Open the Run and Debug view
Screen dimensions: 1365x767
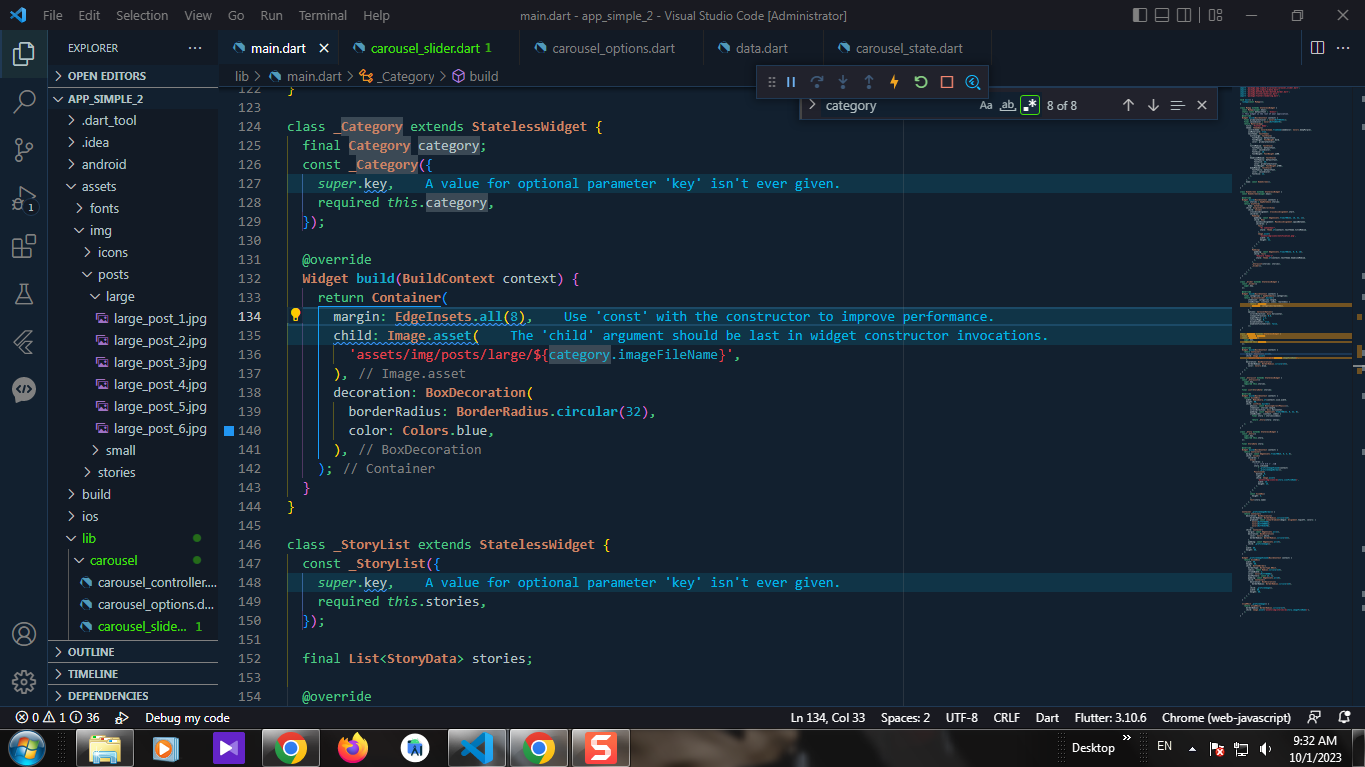[24, 198]
